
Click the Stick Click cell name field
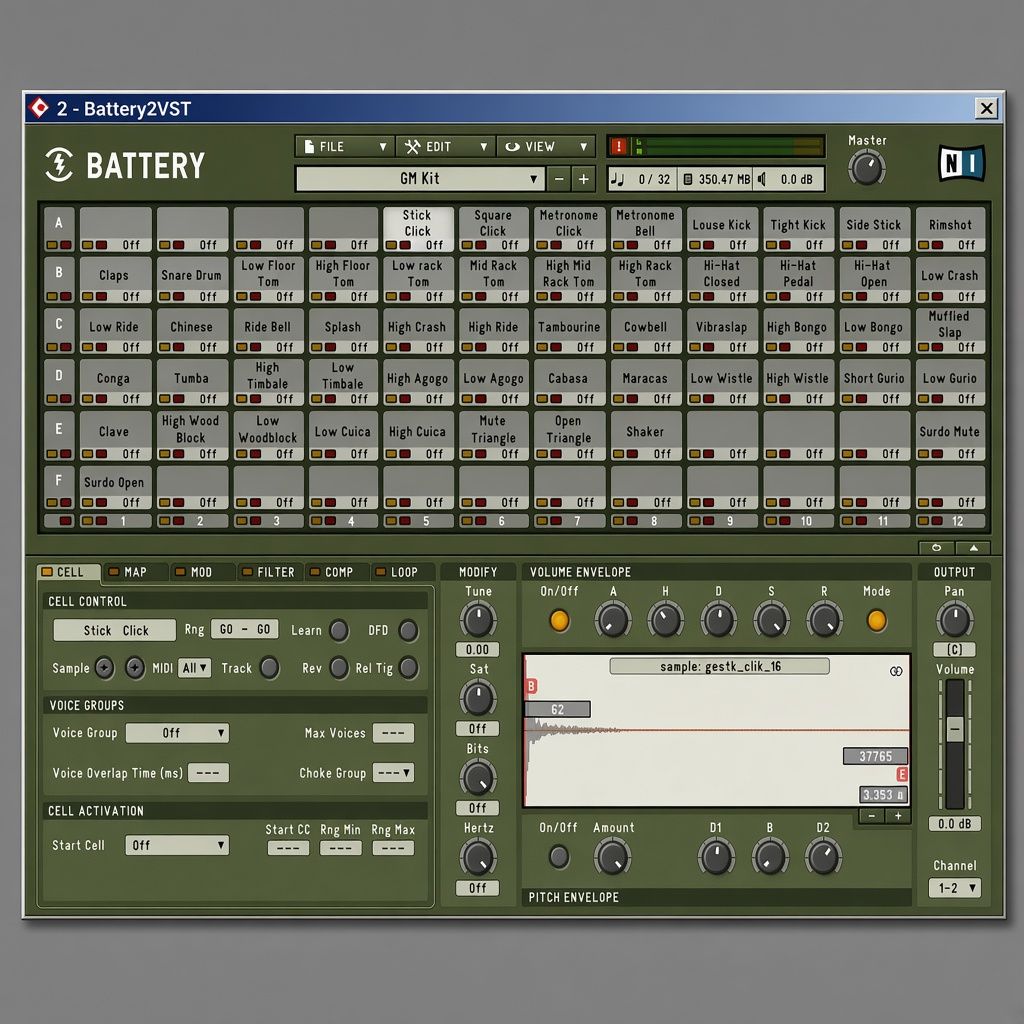click(115, 630)
